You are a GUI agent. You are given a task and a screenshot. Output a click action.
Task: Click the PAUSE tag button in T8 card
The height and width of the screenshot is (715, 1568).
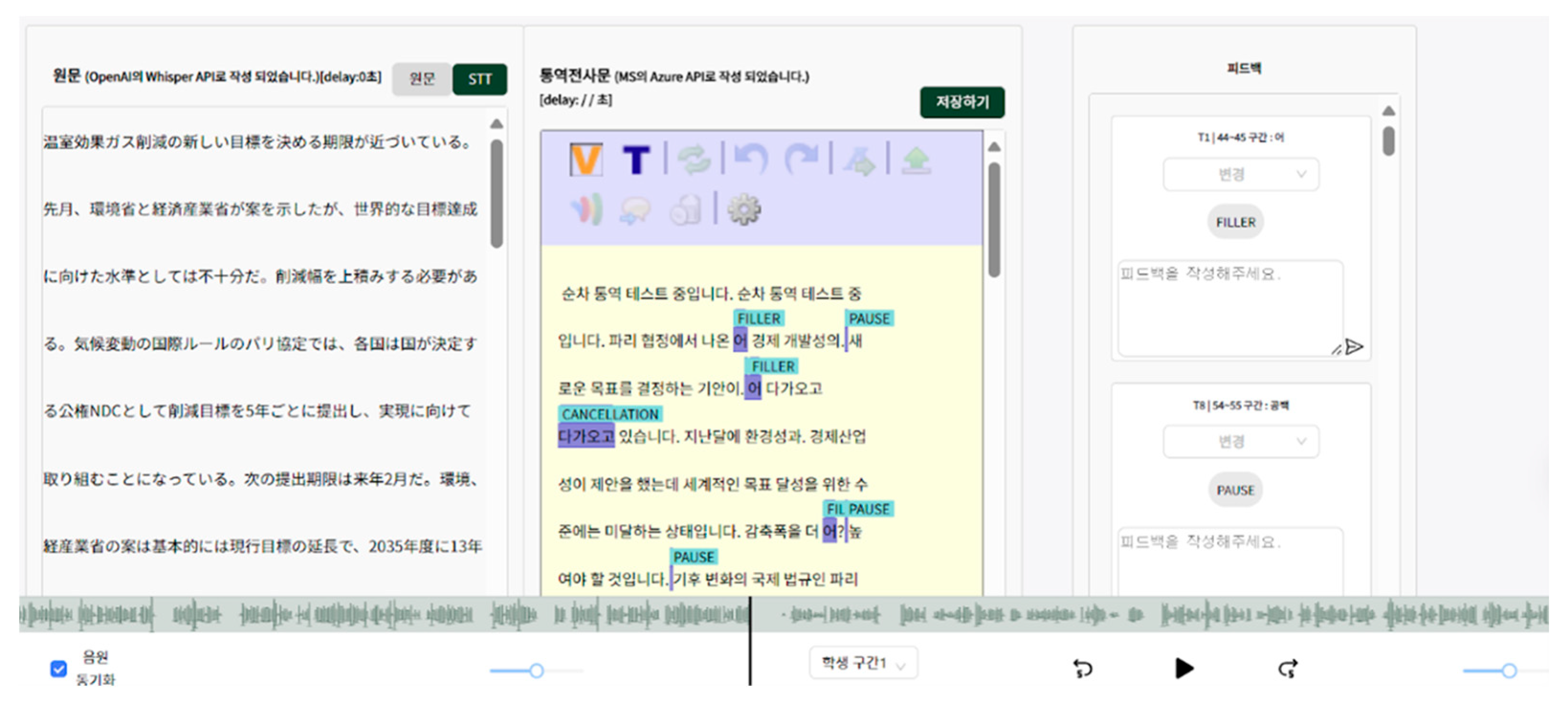click(1236, 490)
